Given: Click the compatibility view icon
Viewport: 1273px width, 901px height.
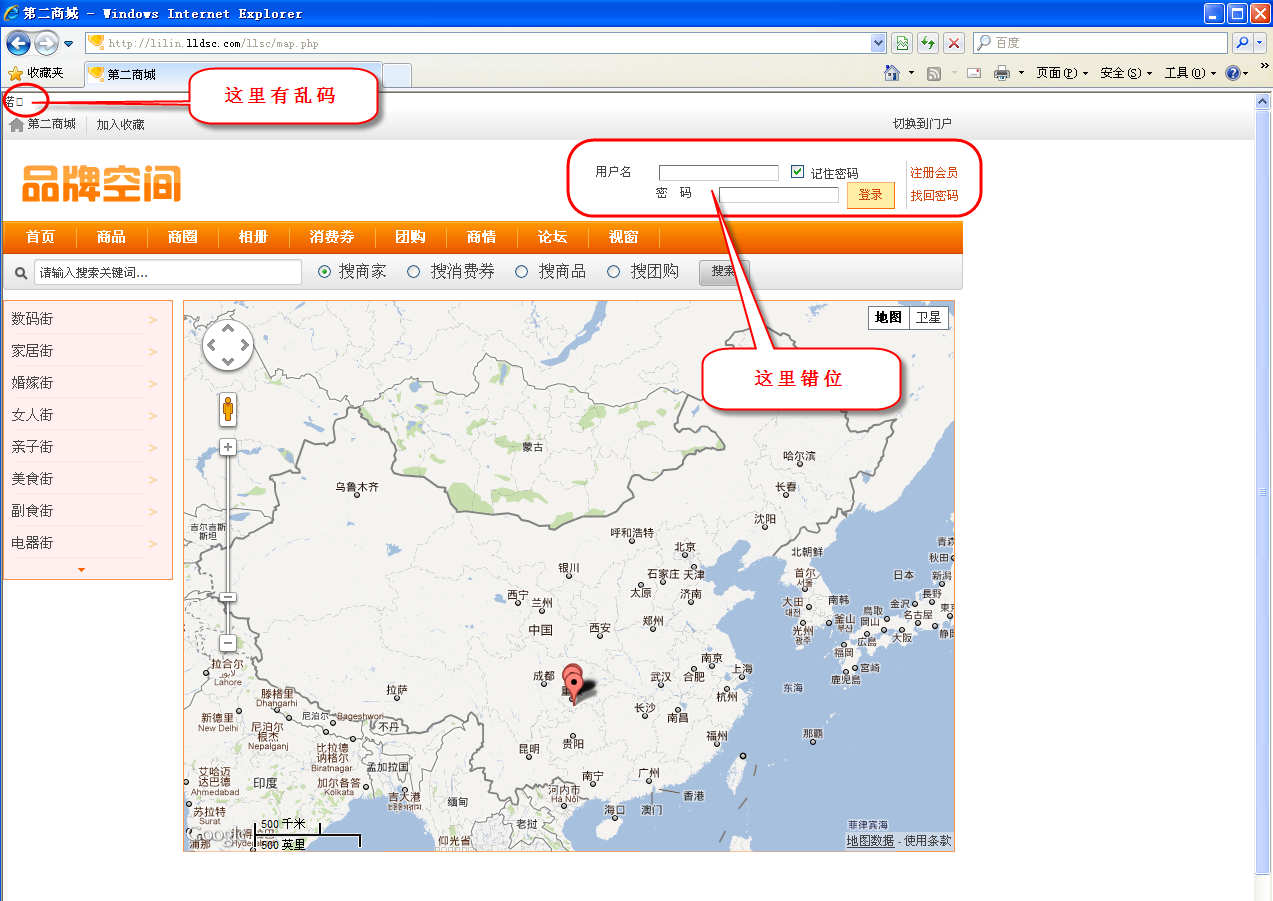Looking at the screenshot, I should (902, 43).
